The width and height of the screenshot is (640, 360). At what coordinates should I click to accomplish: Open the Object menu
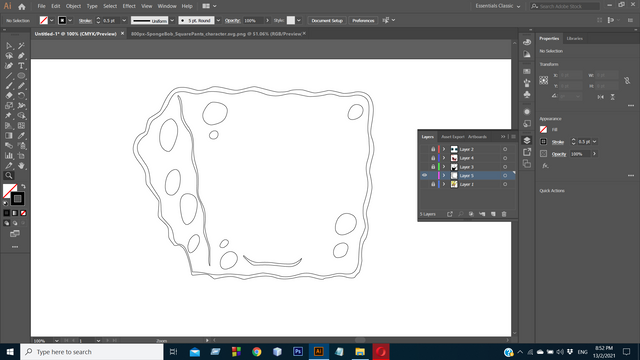(73, 6)
